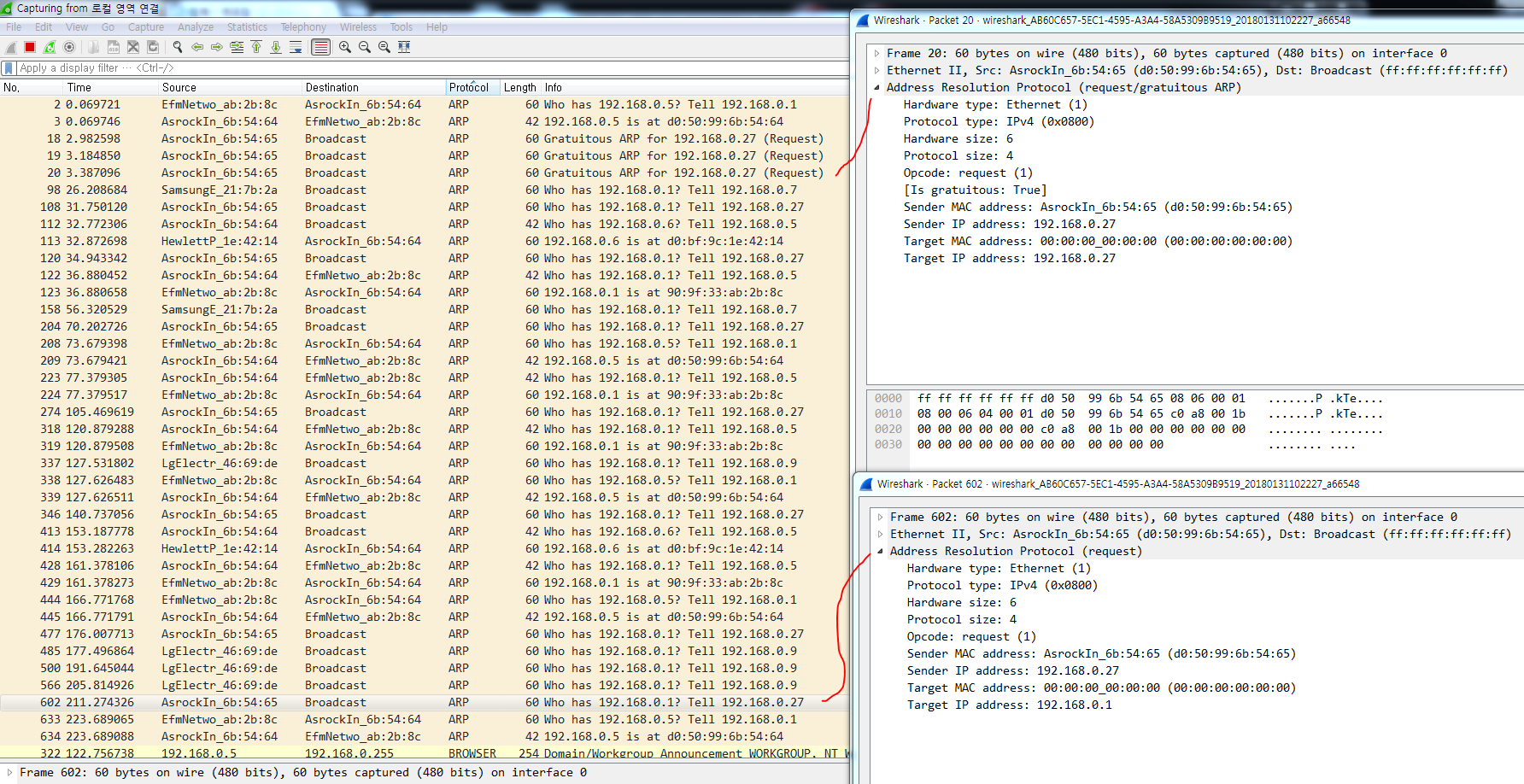Expand Ethernet II in Packet 602 window
Screen dimensions: 1524x784
[x=881, y=534]
